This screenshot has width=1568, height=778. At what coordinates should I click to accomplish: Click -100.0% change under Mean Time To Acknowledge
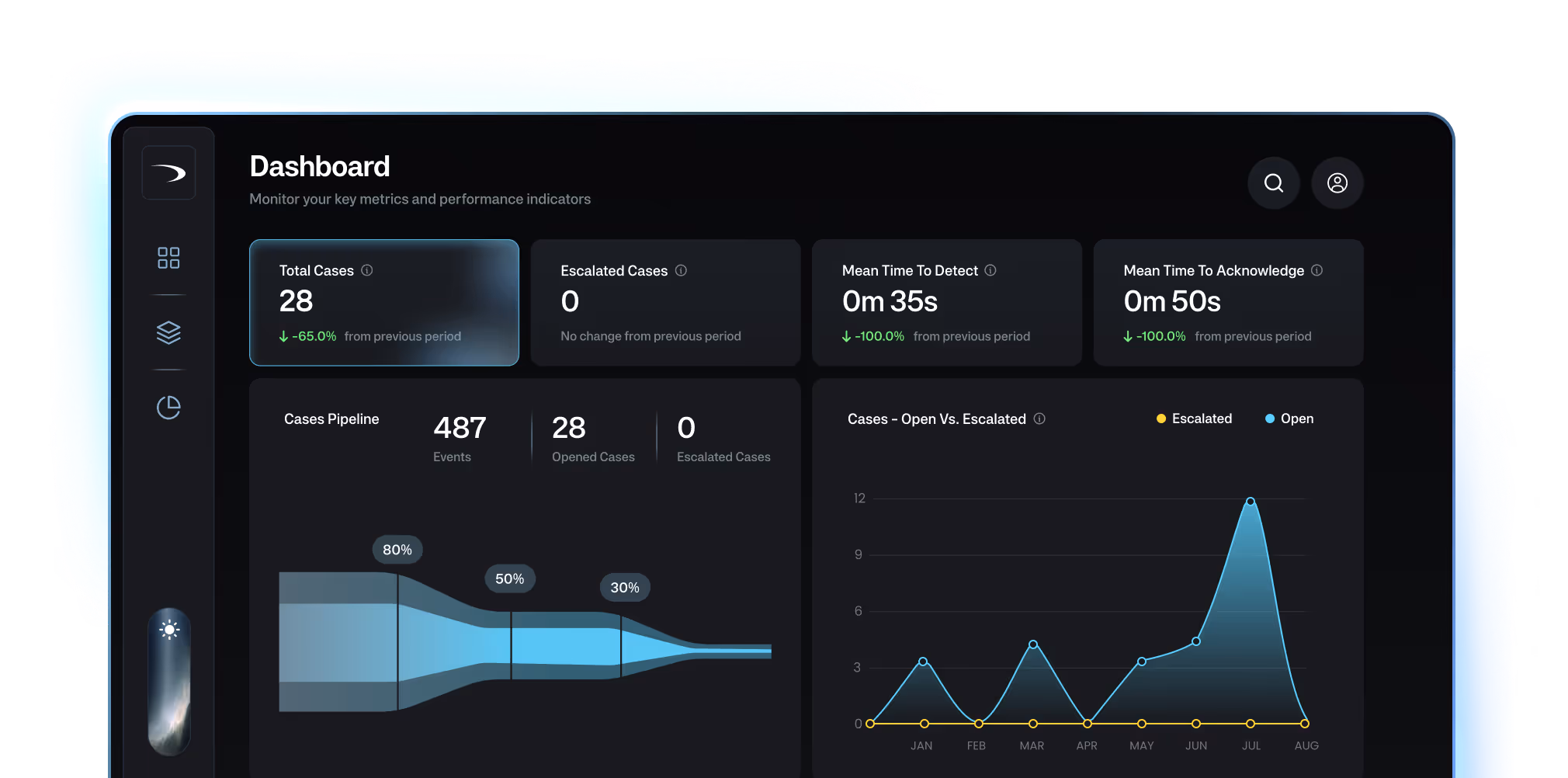point(1154,336)
